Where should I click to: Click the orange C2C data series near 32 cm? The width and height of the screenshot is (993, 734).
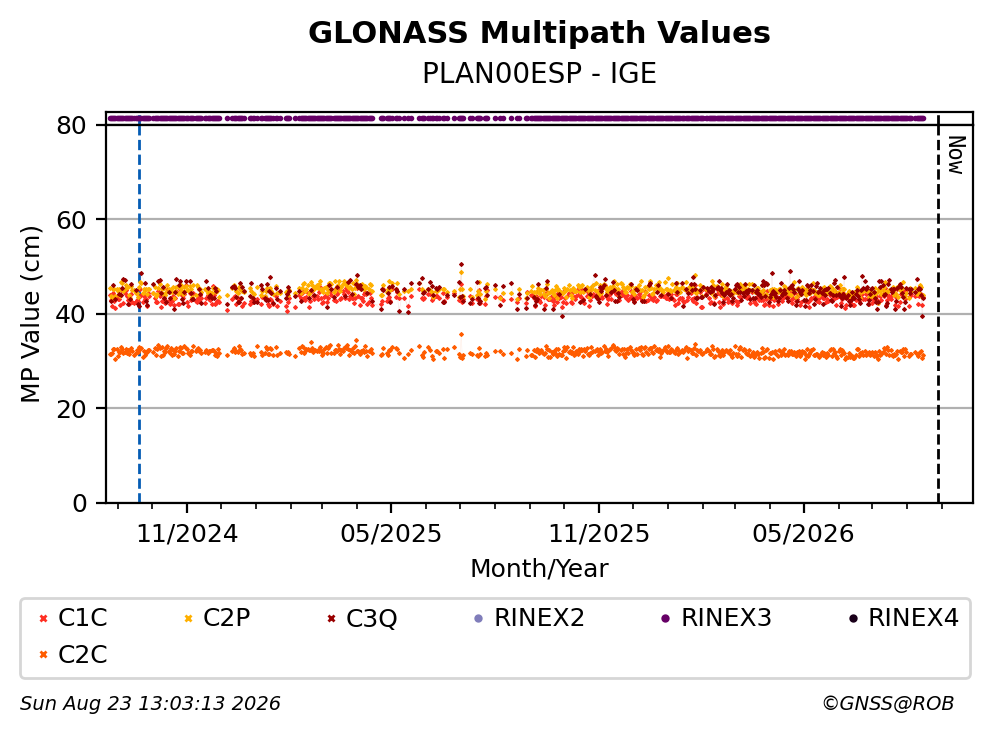pyautogui.click(x=516, y=352)
